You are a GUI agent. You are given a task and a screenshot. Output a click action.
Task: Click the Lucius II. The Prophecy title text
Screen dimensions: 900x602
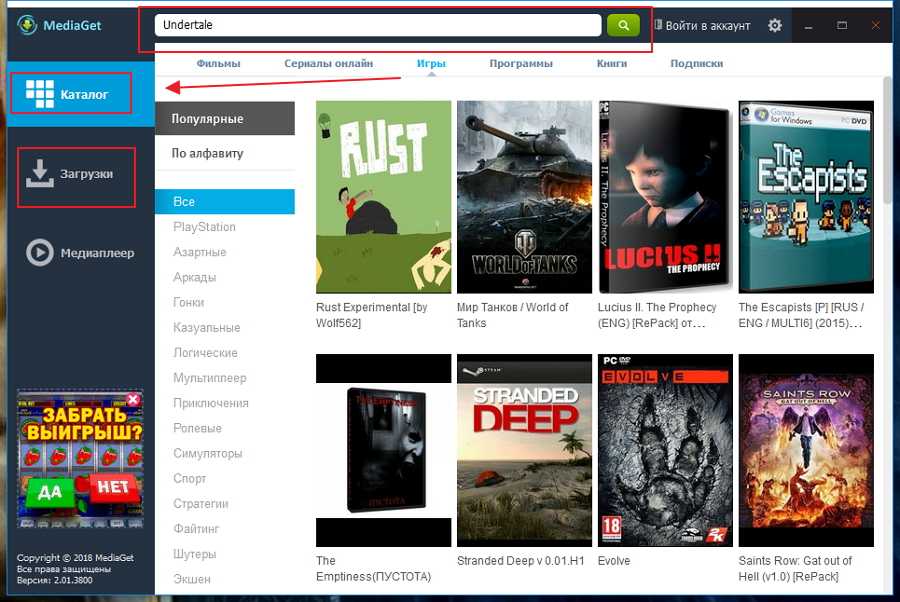click(x=657, y=315)
